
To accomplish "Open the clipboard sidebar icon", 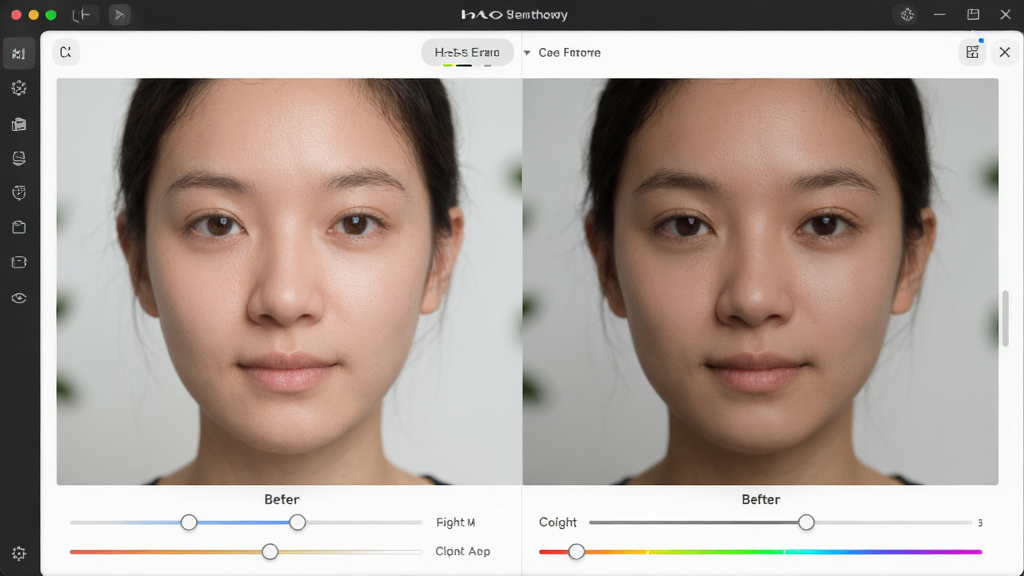I will (19, 227).
